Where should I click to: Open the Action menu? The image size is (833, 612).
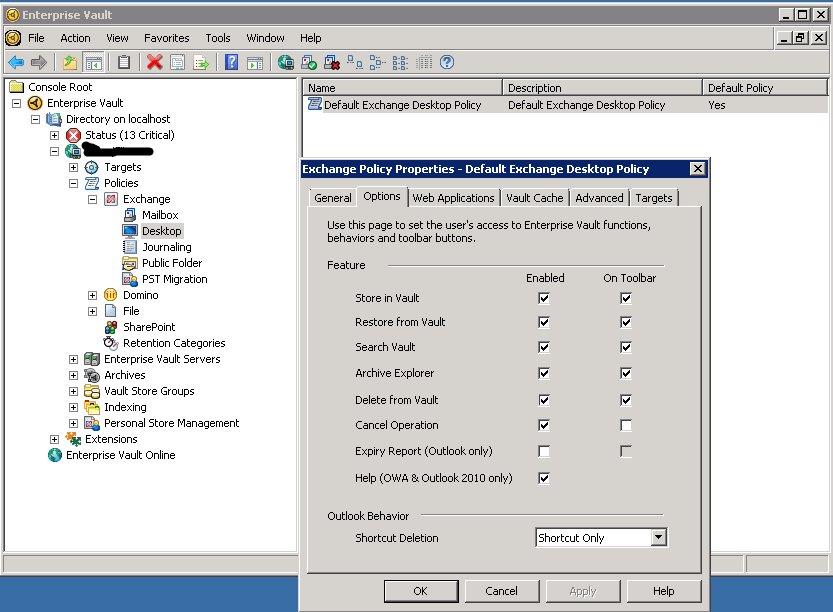75,38
